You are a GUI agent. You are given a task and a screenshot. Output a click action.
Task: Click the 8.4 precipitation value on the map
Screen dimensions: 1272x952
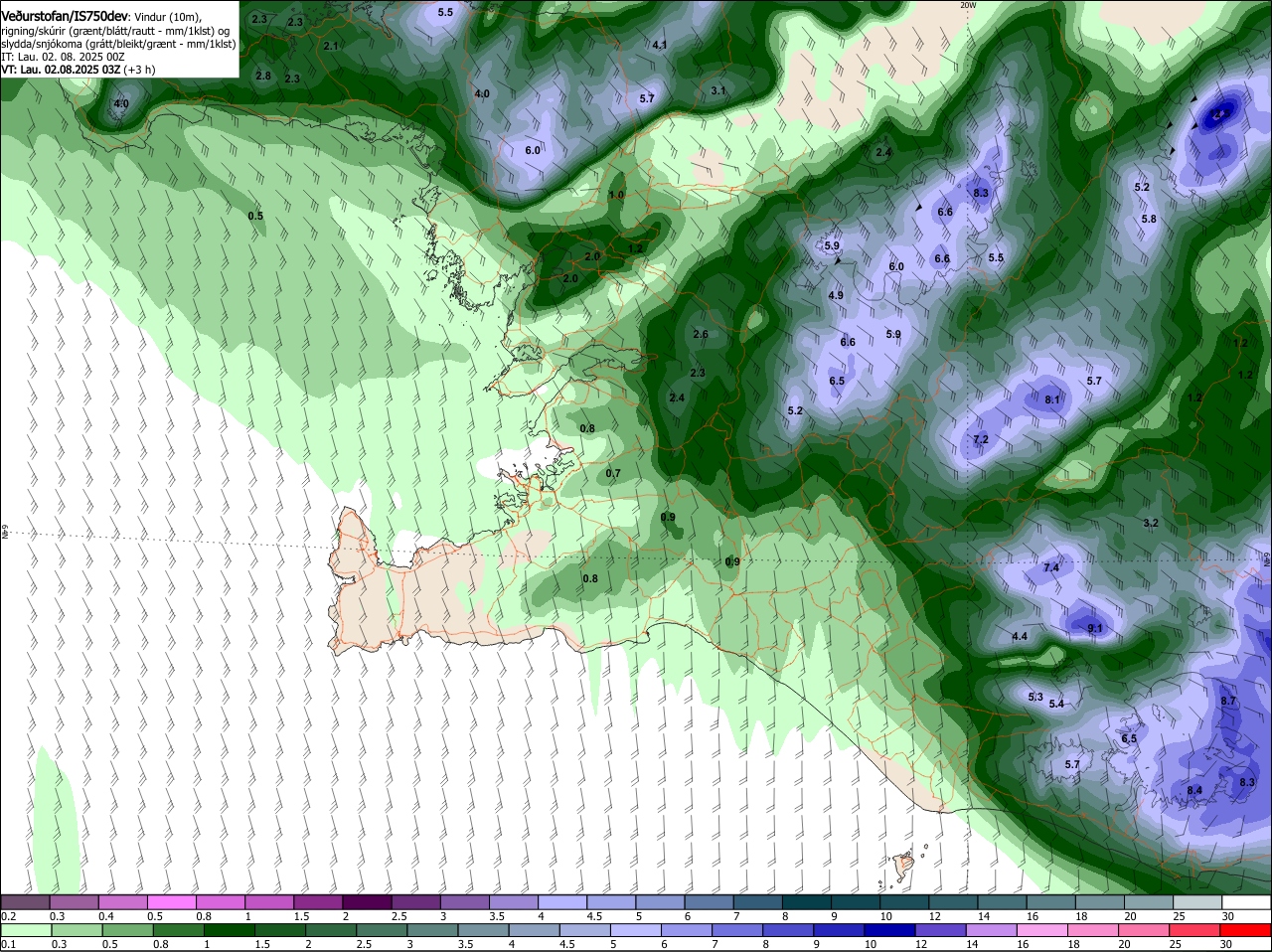click(1195, 790)
